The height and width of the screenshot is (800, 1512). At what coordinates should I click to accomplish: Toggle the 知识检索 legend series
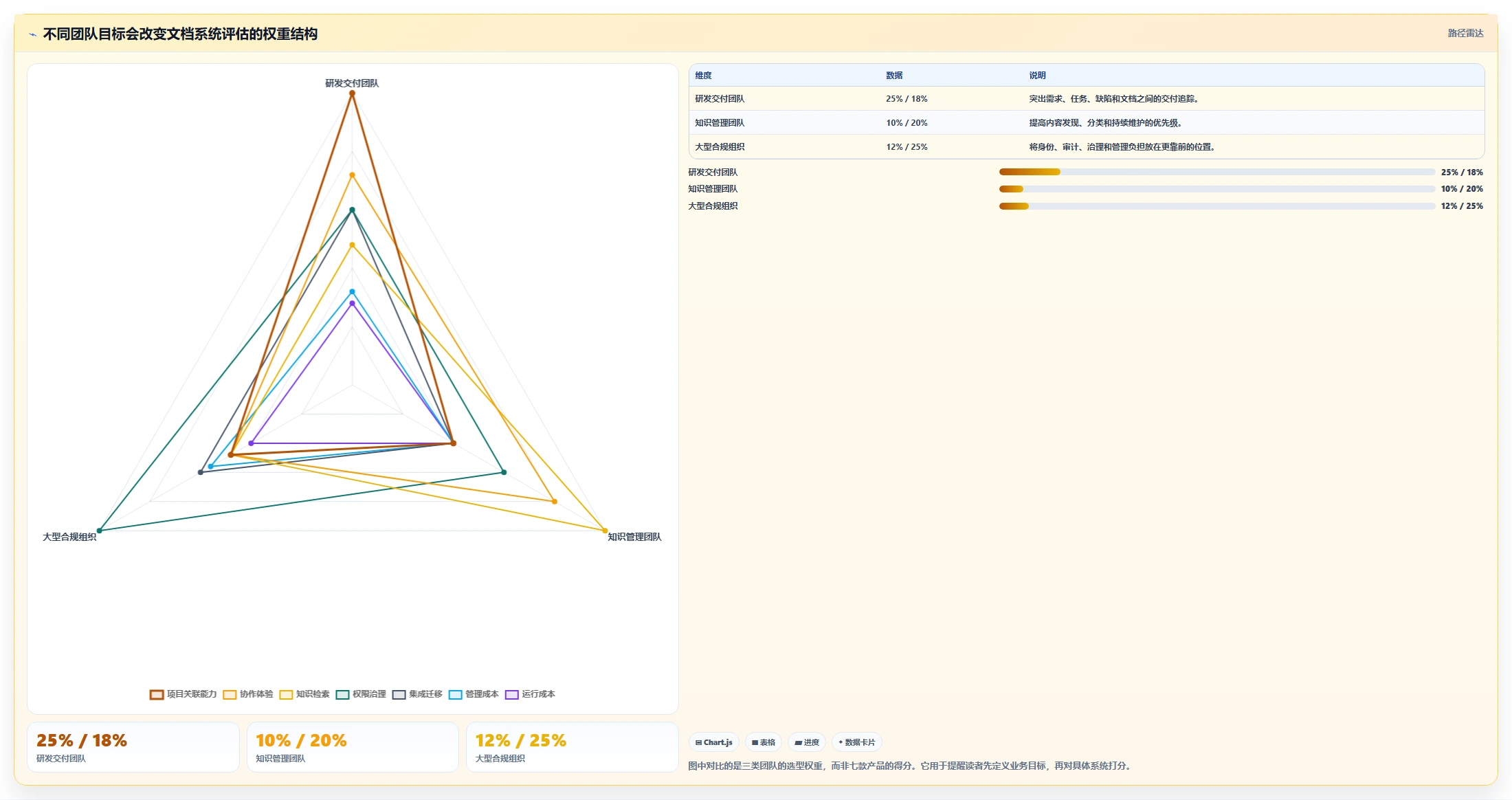pyautogui.click(x=304, y=694)
